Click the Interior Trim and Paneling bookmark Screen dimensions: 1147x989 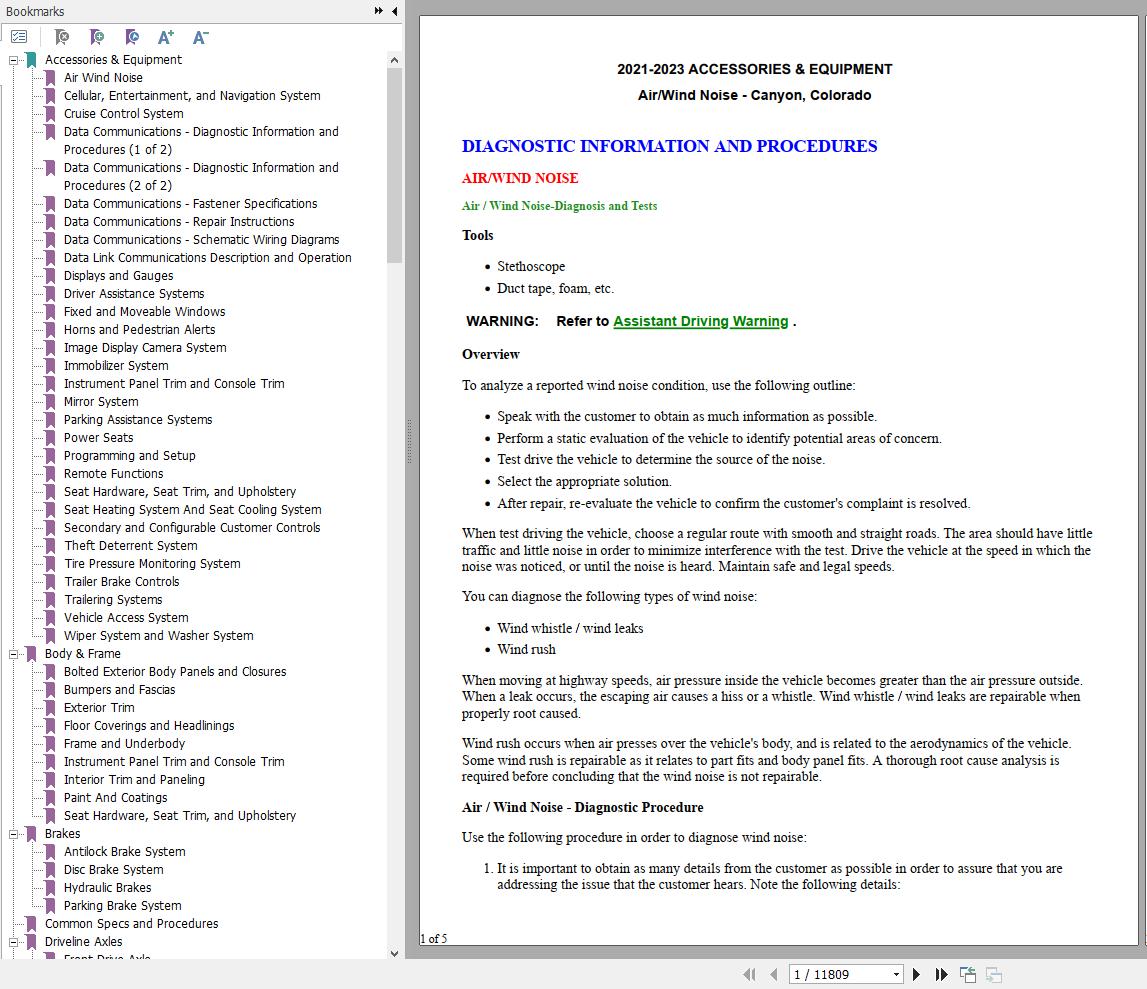(x=134, y=780)
